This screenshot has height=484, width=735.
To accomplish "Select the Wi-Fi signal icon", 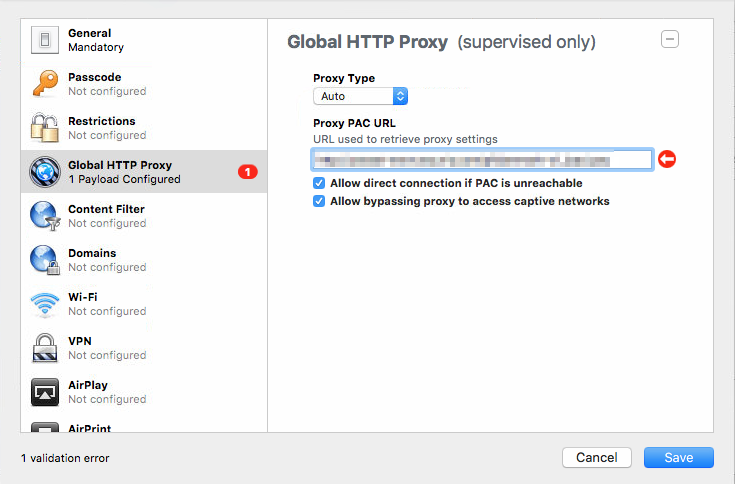I will (45, 304).
